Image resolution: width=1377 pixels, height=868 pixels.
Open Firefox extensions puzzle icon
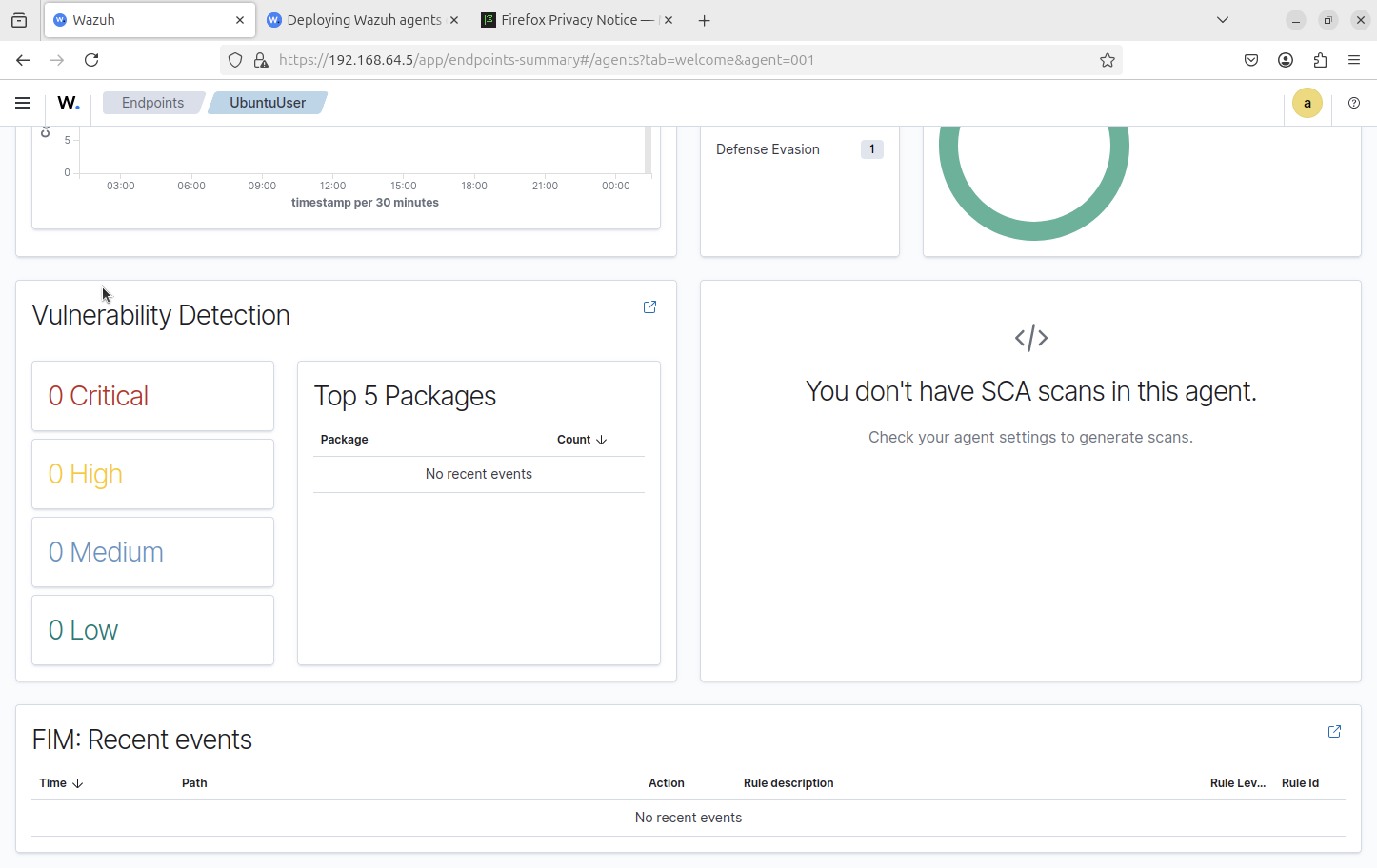[1320, 60]
